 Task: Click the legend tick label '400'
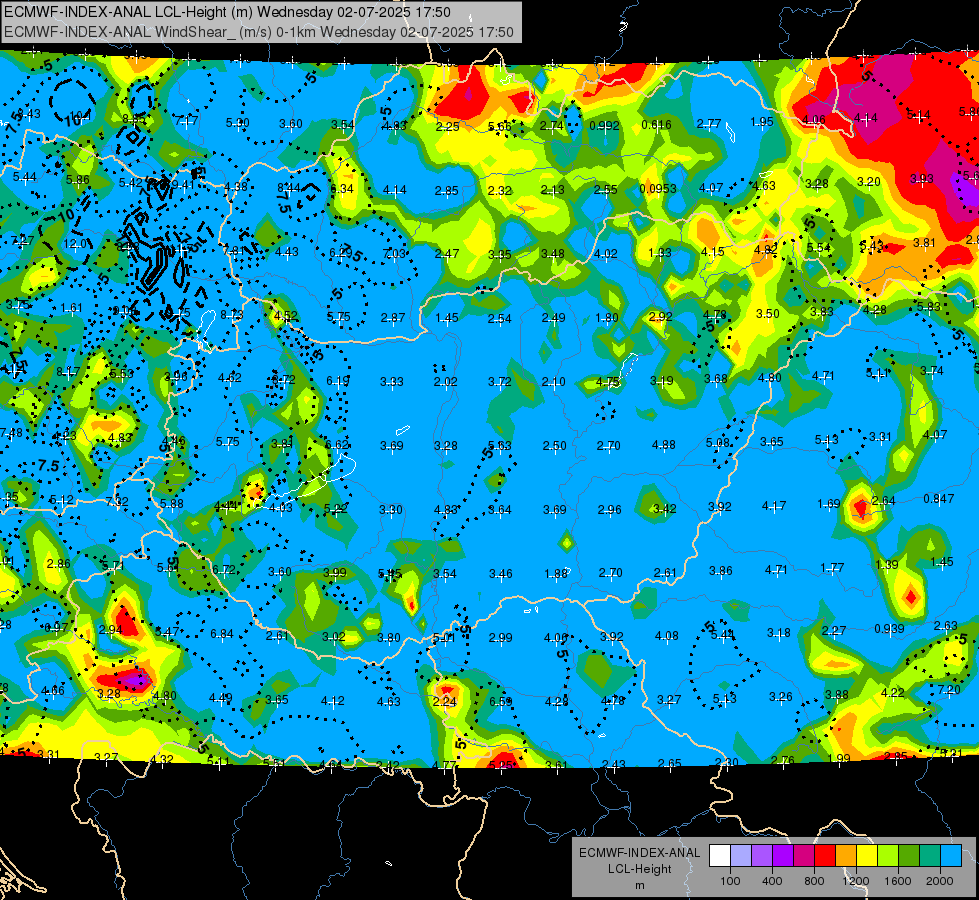(x=772, y=881)
